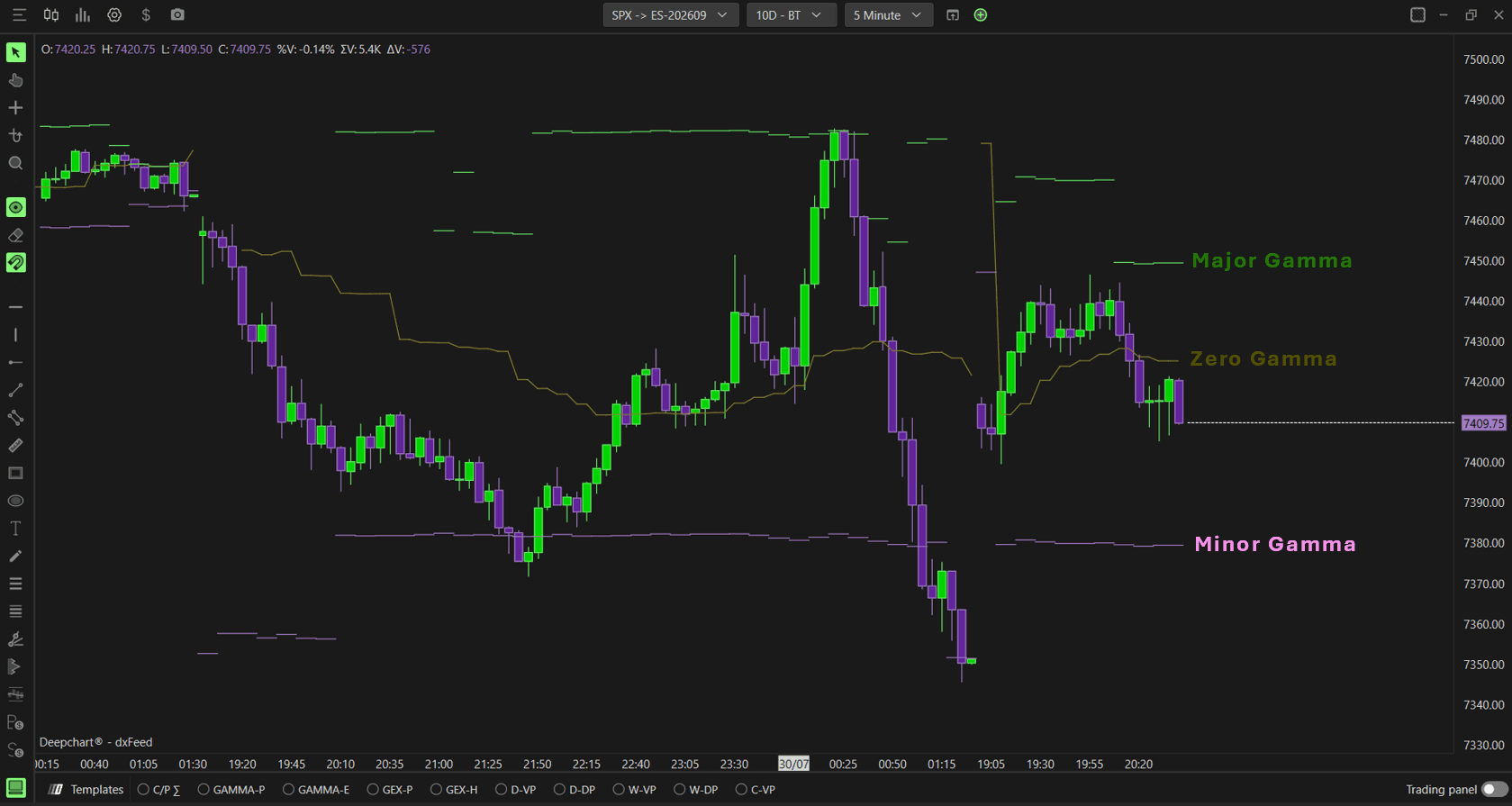
Task: Open the 10D - BT range dropdown
Action: click(791, 15)
